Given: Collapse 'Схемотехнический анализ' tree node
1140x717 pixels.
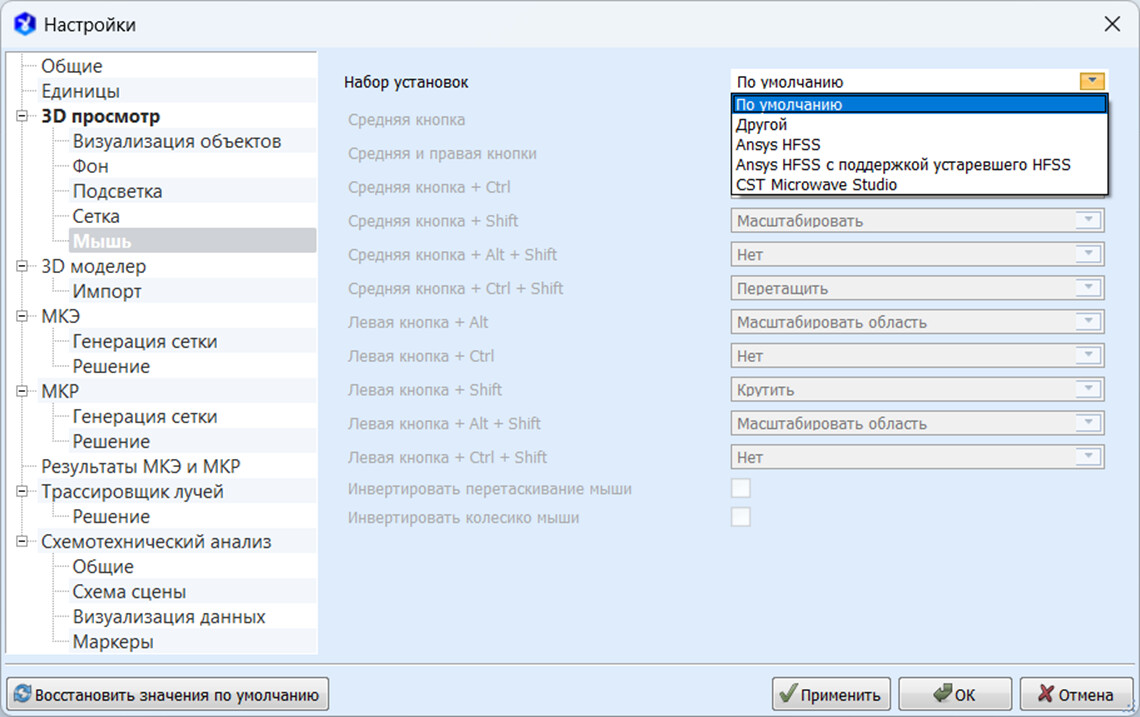Looking at the screenshot, I should 22,542.
